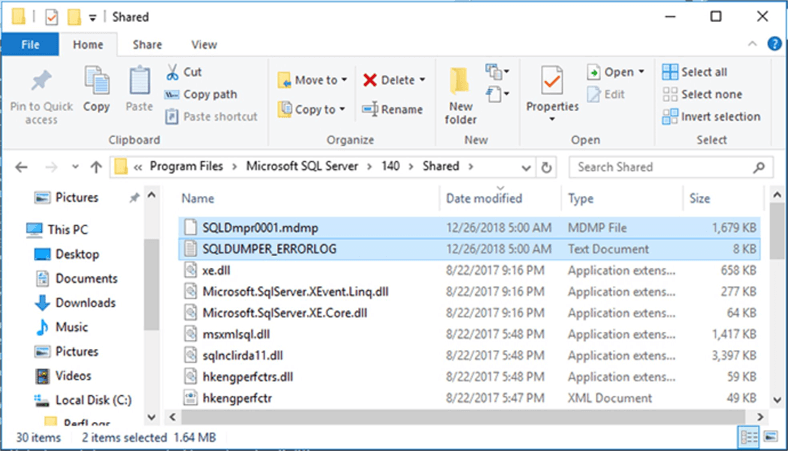Choose Select all
This screenshot has width=788, height=451.
coord(695,72)
